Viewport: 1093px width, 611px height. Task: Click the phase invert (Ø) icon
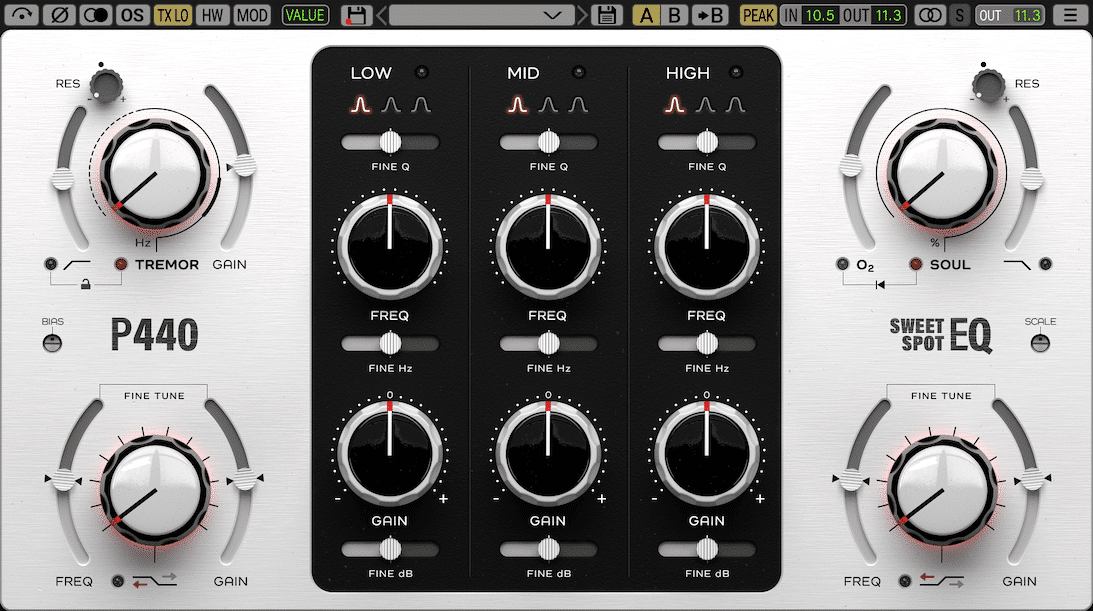coord(61,15)
